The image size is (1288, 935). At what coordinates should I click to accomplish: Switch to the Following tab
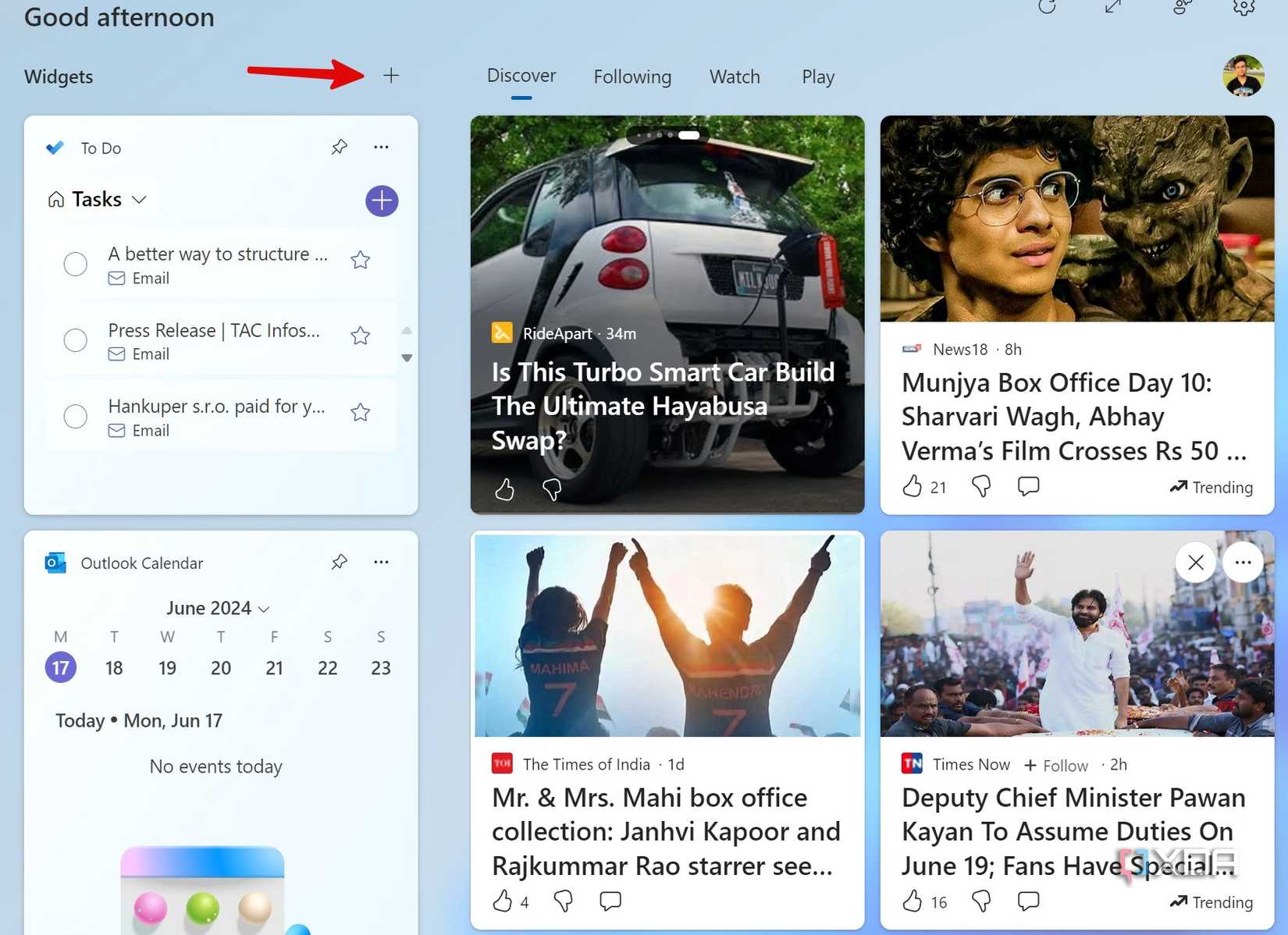(x=632, y=76)
